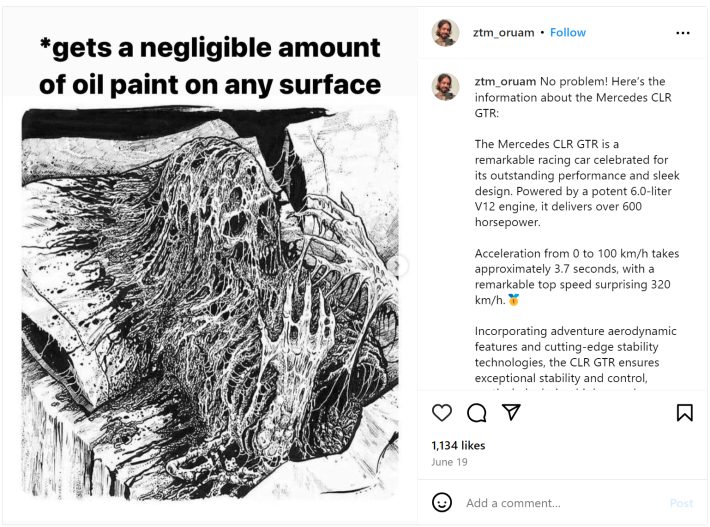
Task: Open the emoji picker smiley icon
Action: pyautogui.click(x=442, y=502)
